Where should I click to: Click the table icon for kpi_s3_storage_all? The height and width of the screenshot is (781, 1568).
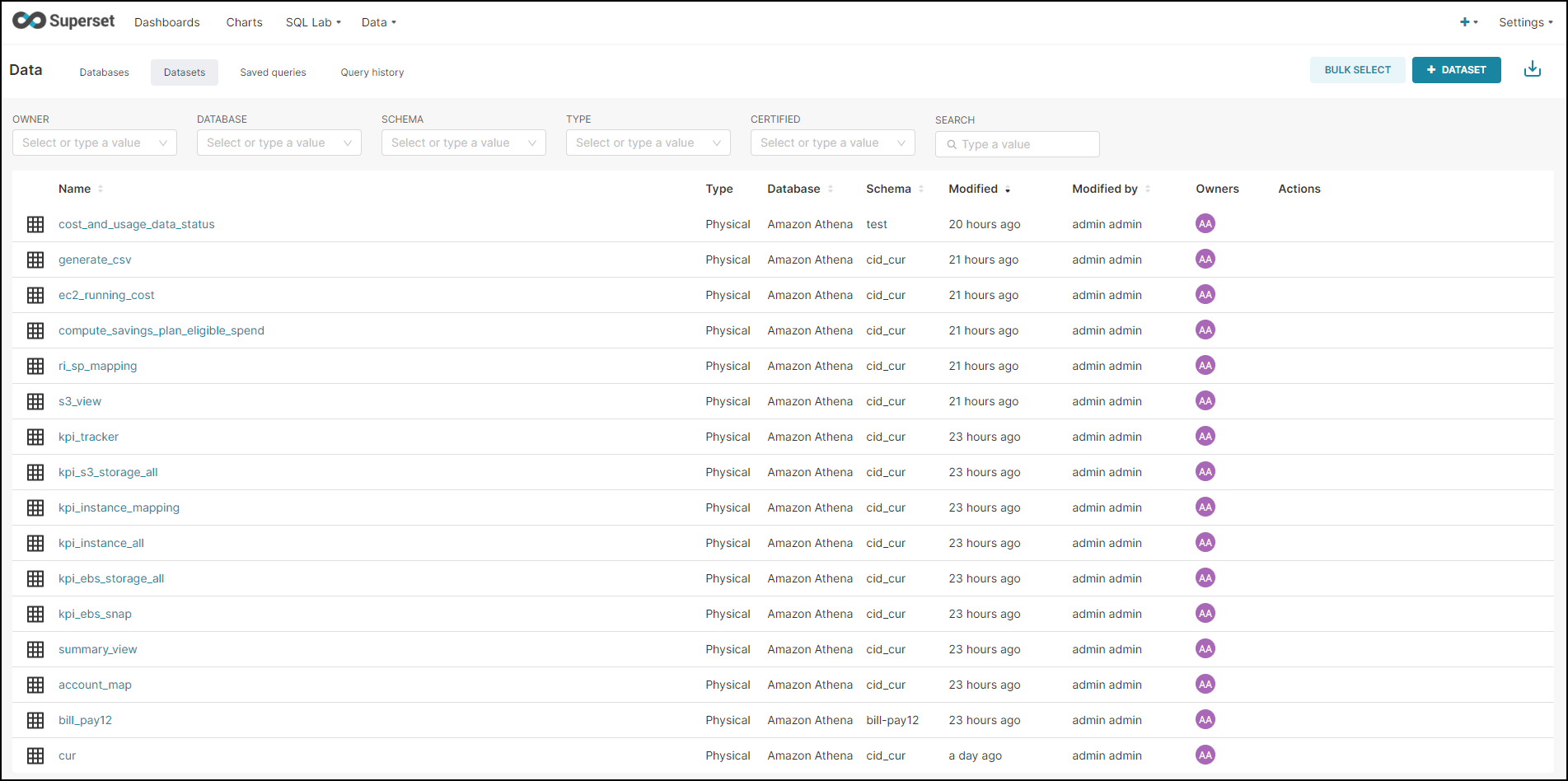[x=35, y=472]
